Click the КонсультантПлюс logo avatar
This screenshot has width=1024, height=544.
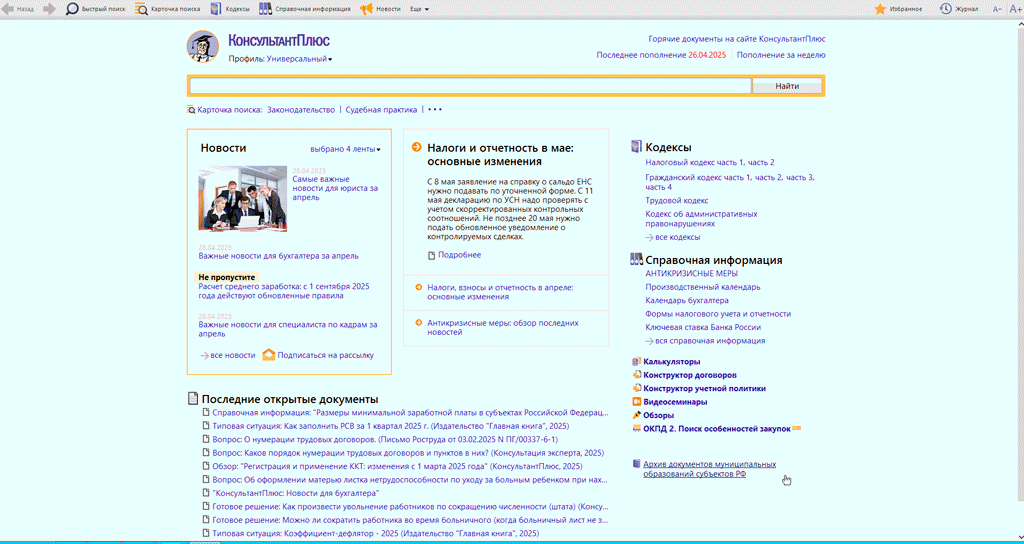tap(203, 46)
